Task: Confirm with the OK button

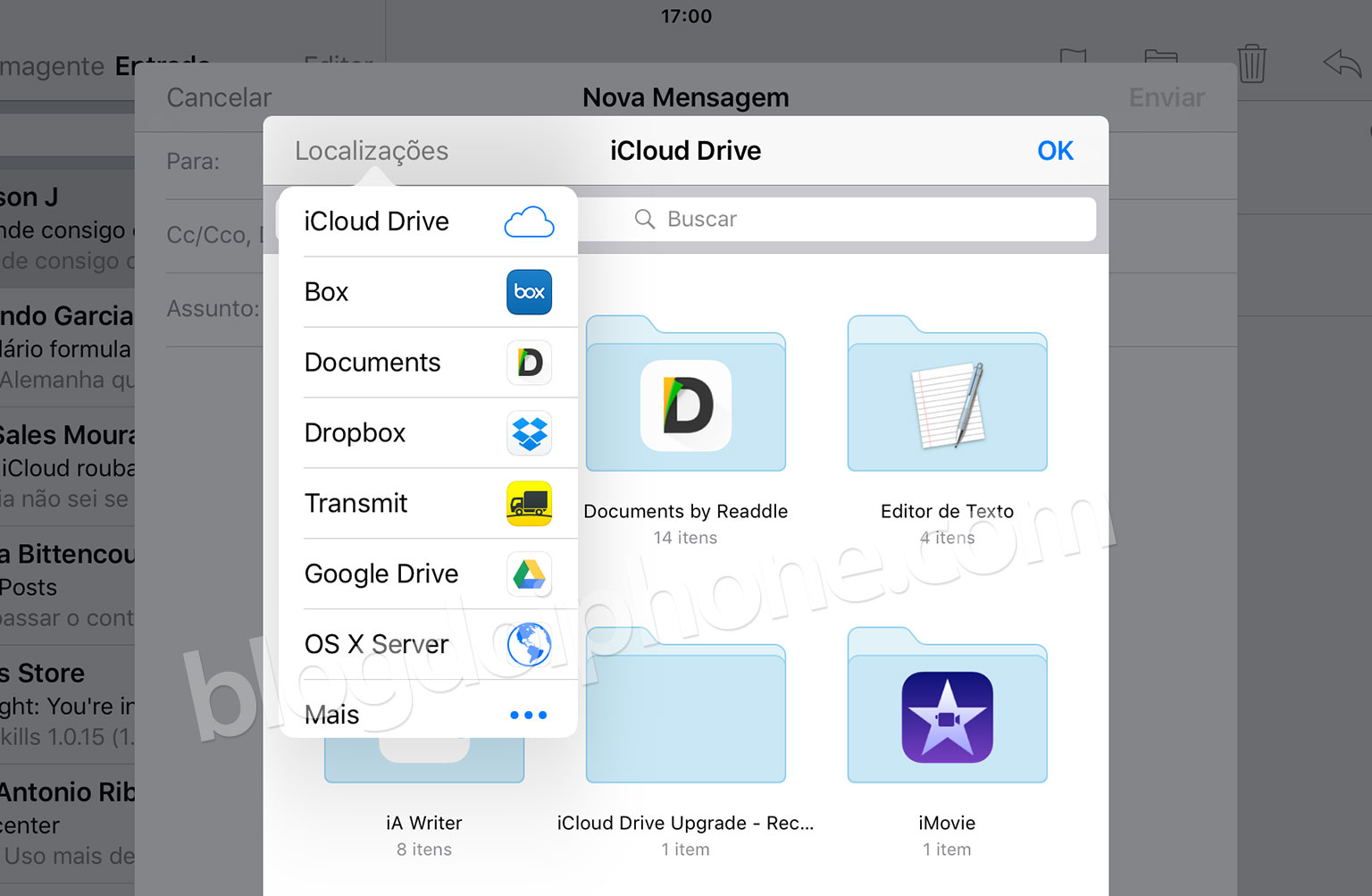Action: pos(1055,150)
